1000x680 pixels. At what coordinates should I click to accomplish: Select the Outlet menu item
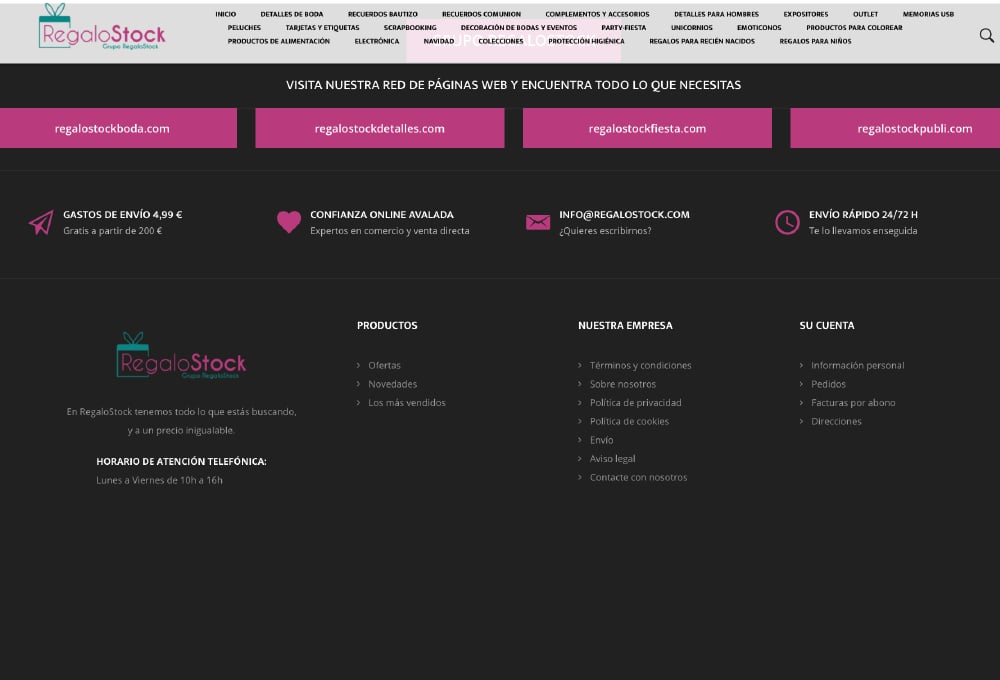865,14
